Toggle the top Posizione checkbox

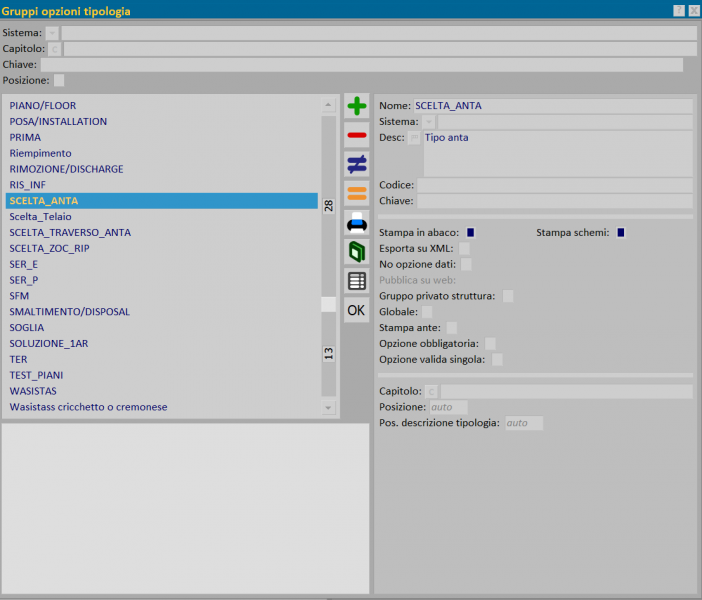[59, 81]
